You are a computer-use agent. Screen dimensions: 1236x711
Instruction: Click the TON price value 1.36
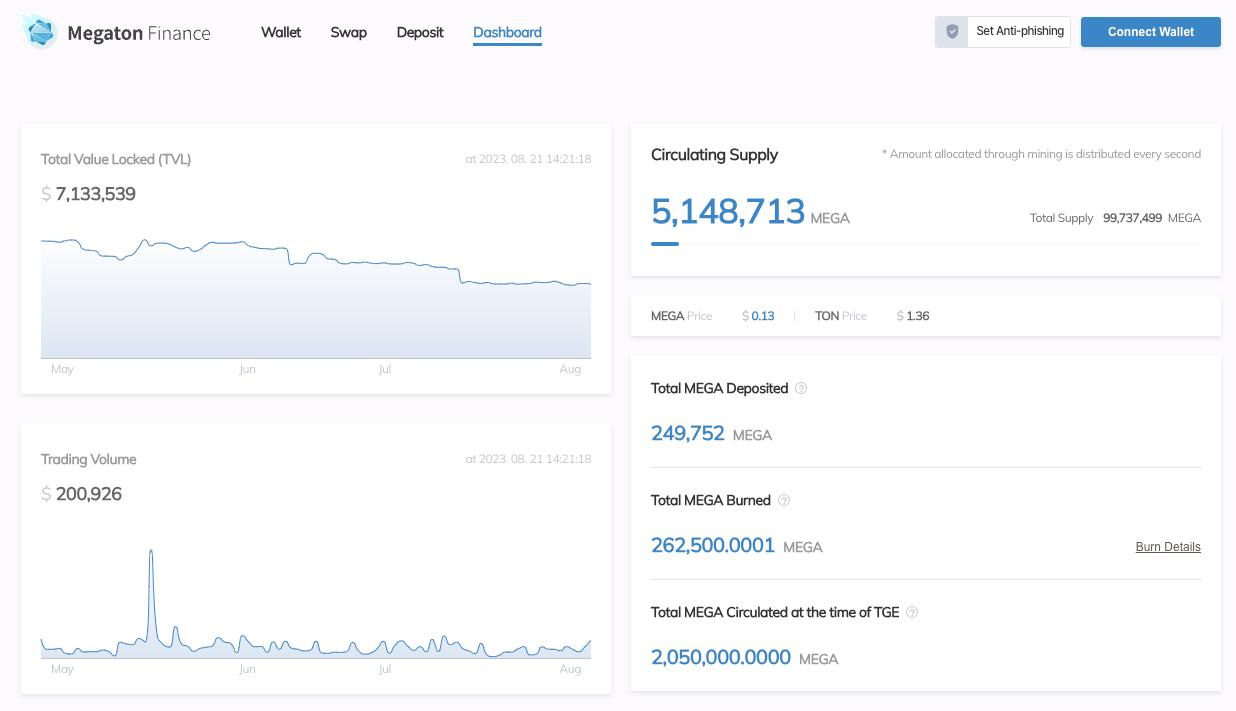click(917, 316)
